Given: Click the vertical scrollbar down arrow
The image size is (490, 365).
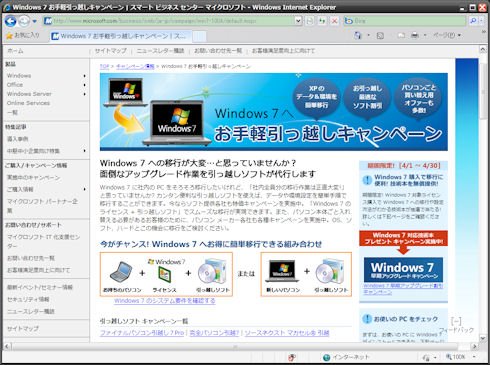Looking at the screenshot, I should coord(483,338).
